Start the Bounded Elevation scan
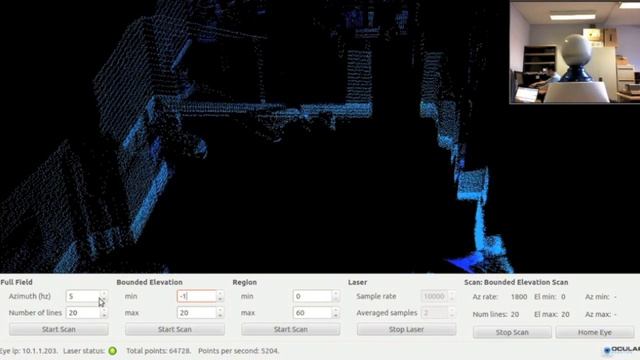Image resolution: width=640 pixels, height=360 pixels. coord(175,329)
